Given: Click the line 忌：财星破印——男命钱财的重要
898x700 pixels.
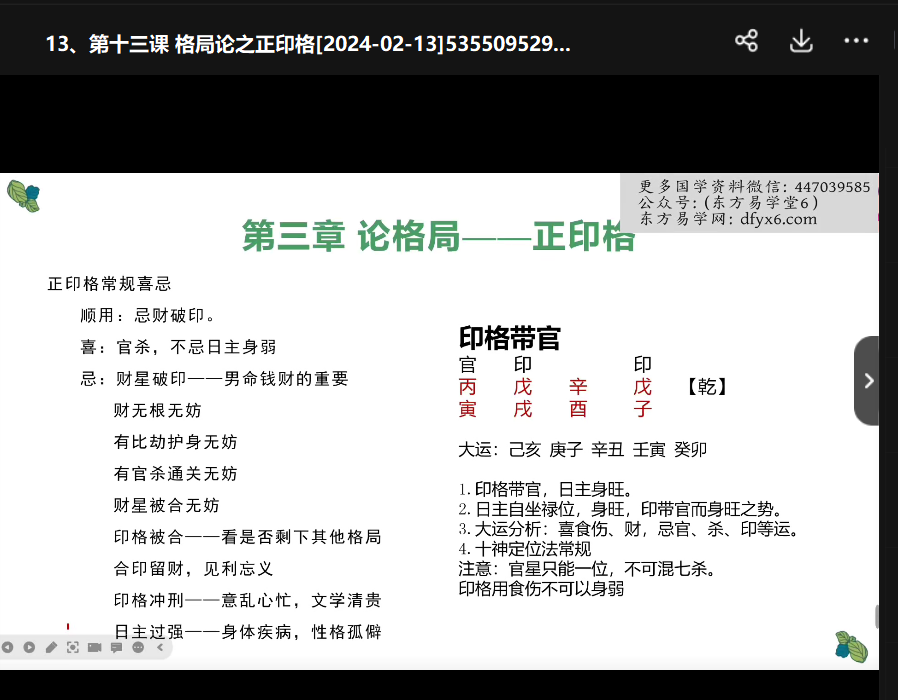Looking at the screenshot, I should pos(214,379).
